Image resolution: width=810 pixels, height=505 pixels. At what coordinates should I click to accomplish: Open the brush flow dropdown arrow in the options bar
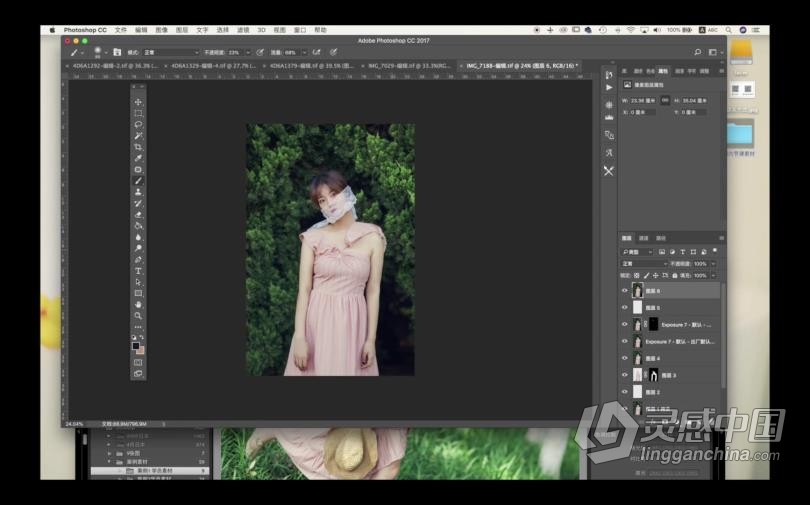point(304,52)
